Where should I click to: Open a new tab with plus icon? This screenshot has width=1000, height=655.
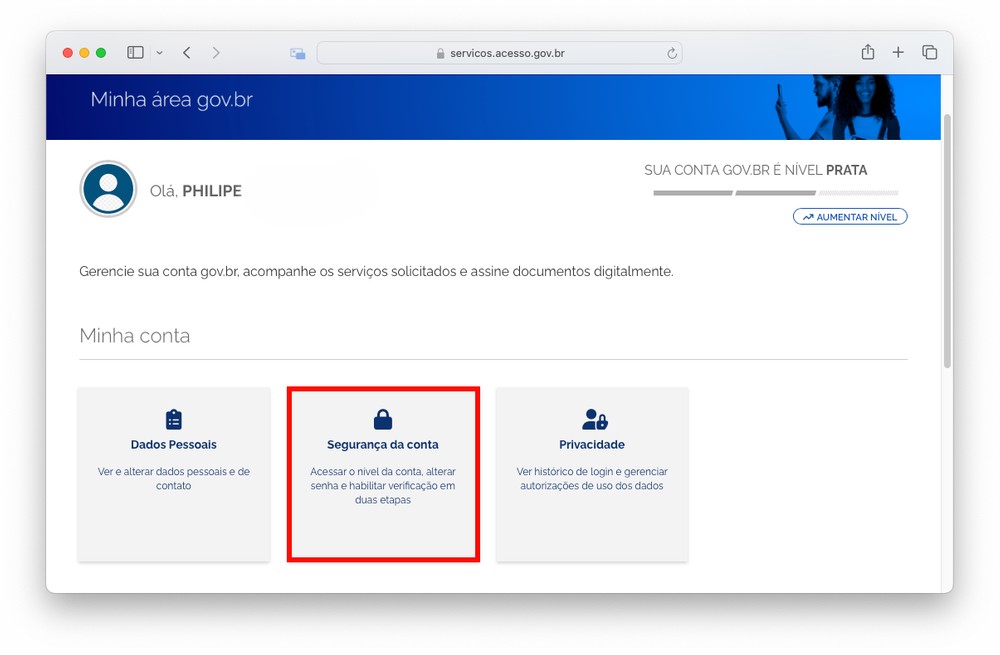pyautogui.click(x=898, y=53)
